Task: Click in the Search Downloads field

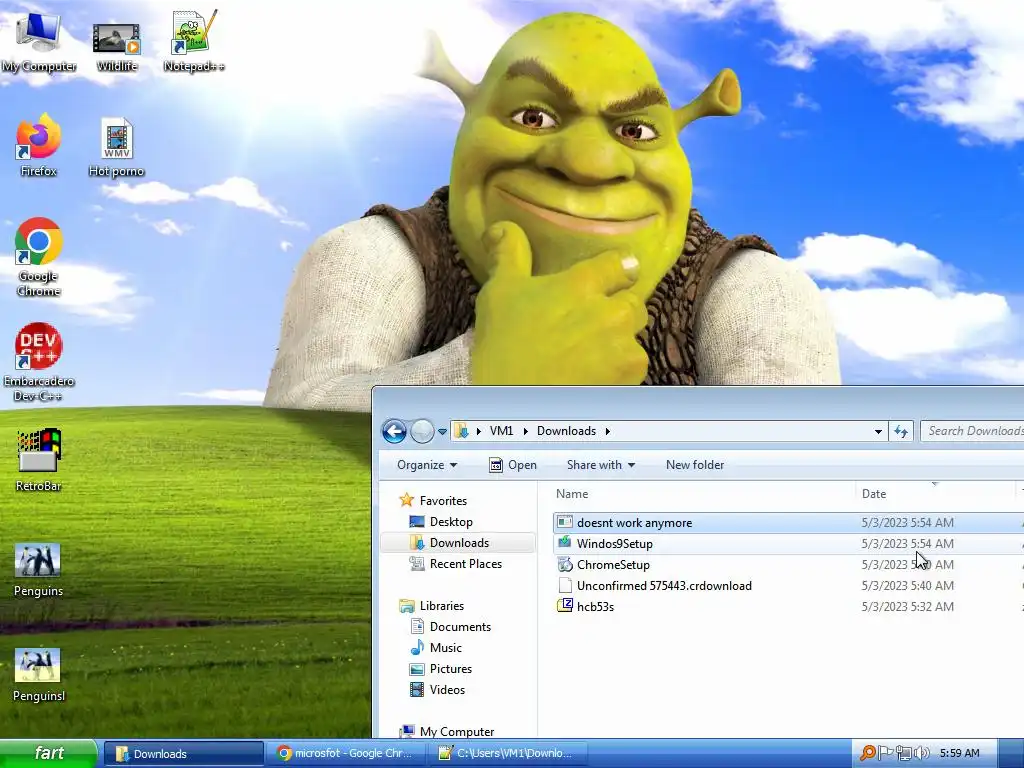Action: click(x=972, y=431)
